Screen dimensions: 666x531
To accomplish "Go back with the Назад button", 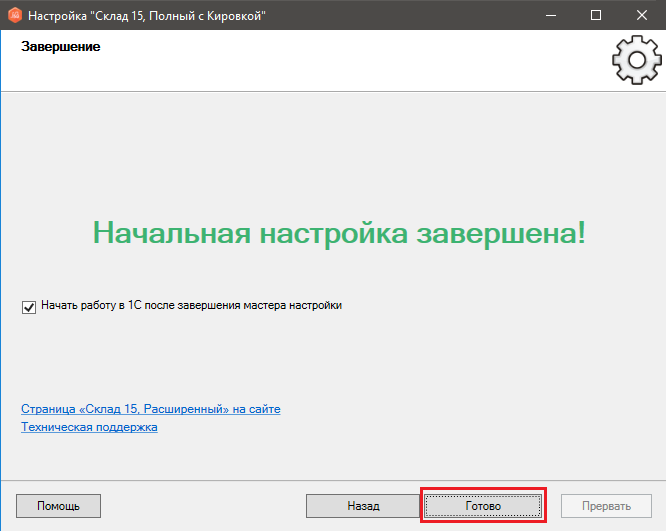I will pyautogui.click(x=363, y=506).
